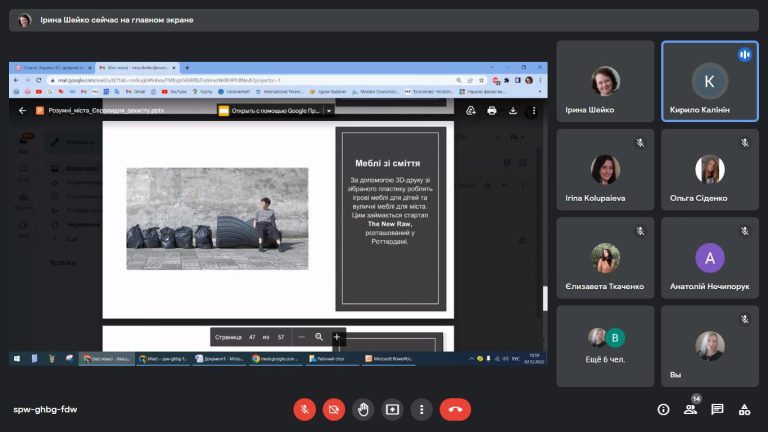The width and height of the screenshot is (768, 432).
Task: Open the Activities panel icon
Action: tap(744, 409)
